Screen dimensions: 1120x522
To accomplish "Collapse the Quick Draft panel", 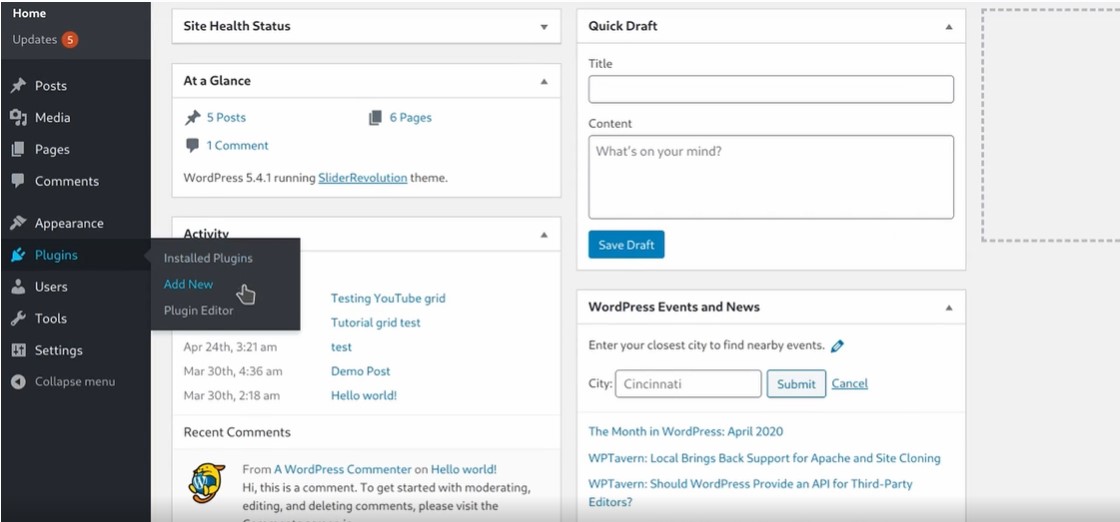I will (x=949, y=26).
